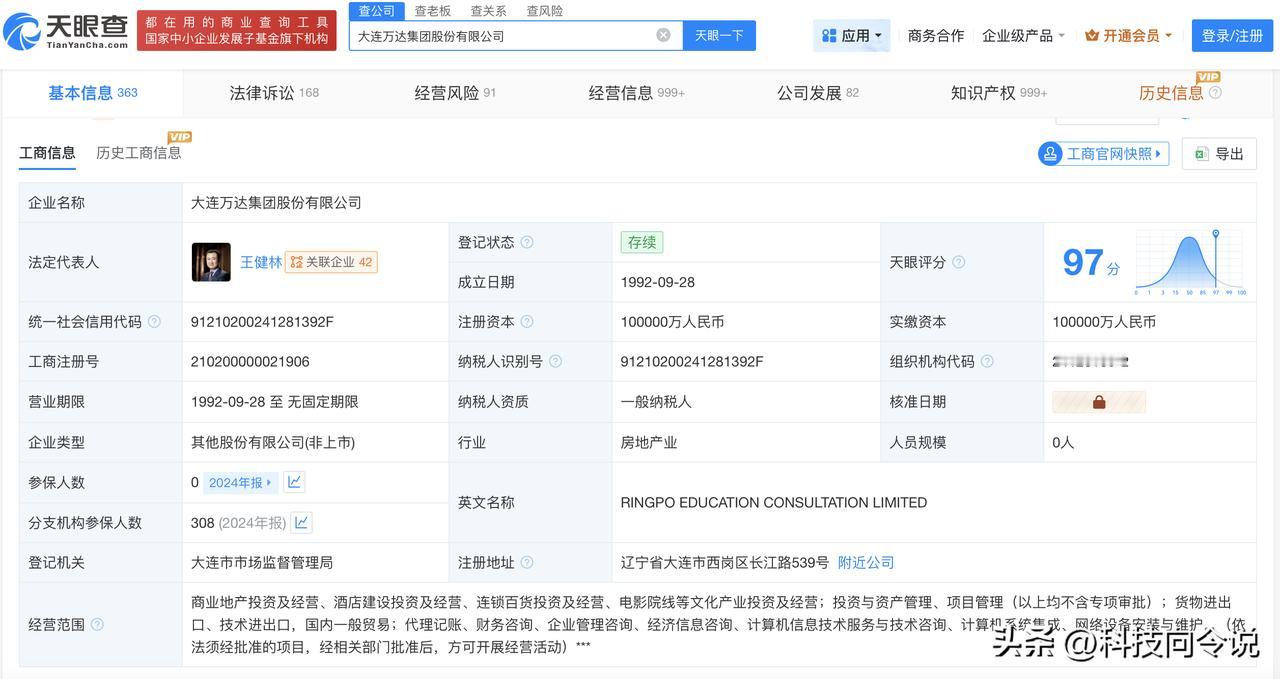Click help icon beside 统一社会信用代码
Screen dimensions: 1280x679
click(154, 322)
